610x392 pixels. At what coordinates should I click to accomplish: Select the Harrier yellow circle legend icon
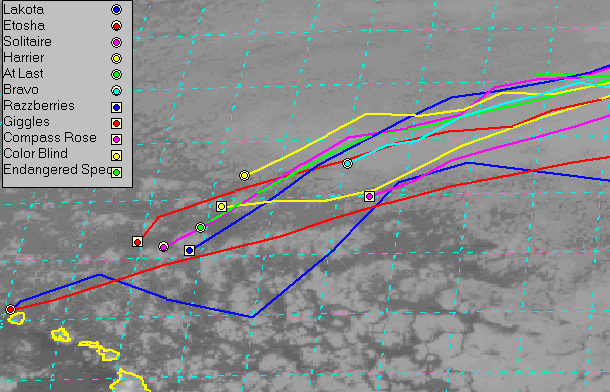116,58
